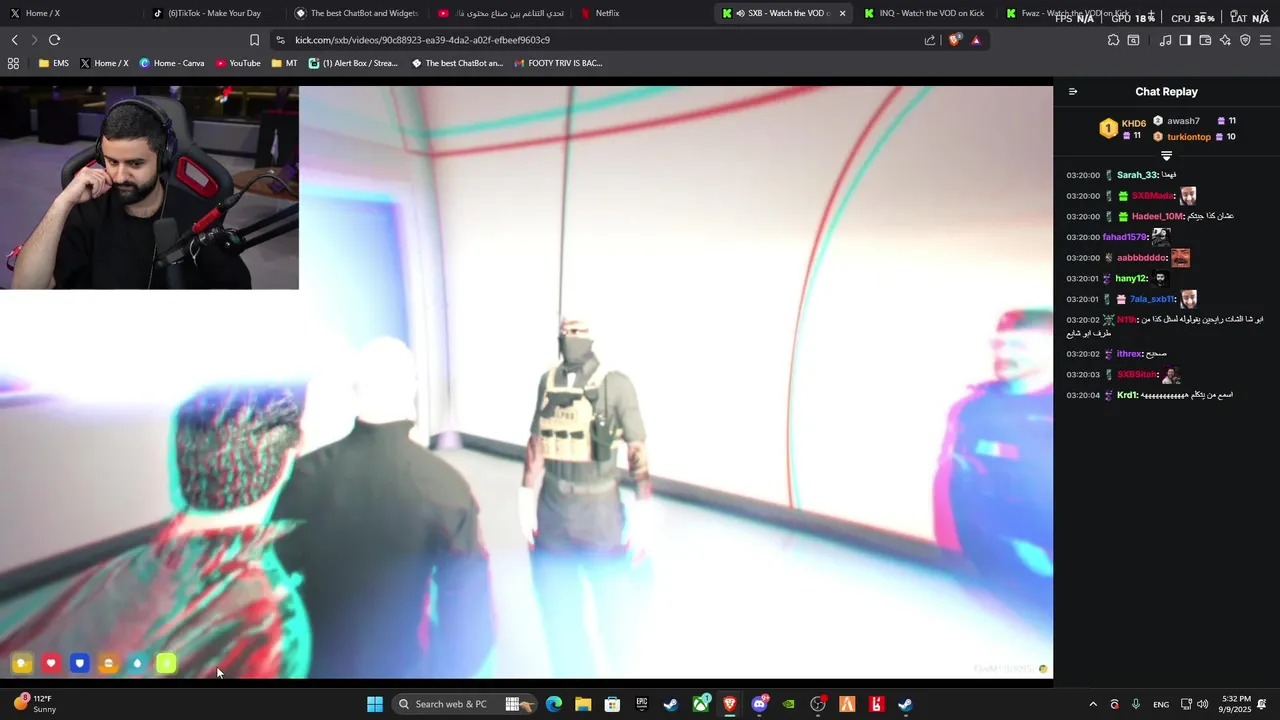Open the NVIDIA app from the taskbar
1280x720 pixels.
789,704
